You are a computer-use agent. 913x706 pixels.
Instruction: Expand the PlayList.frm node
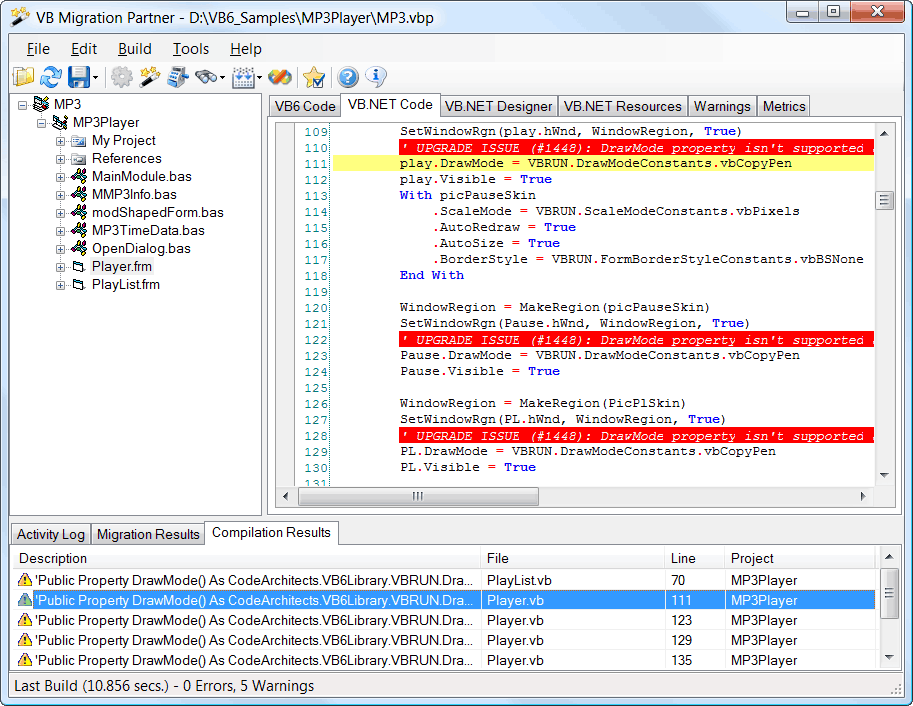point(60,286)
